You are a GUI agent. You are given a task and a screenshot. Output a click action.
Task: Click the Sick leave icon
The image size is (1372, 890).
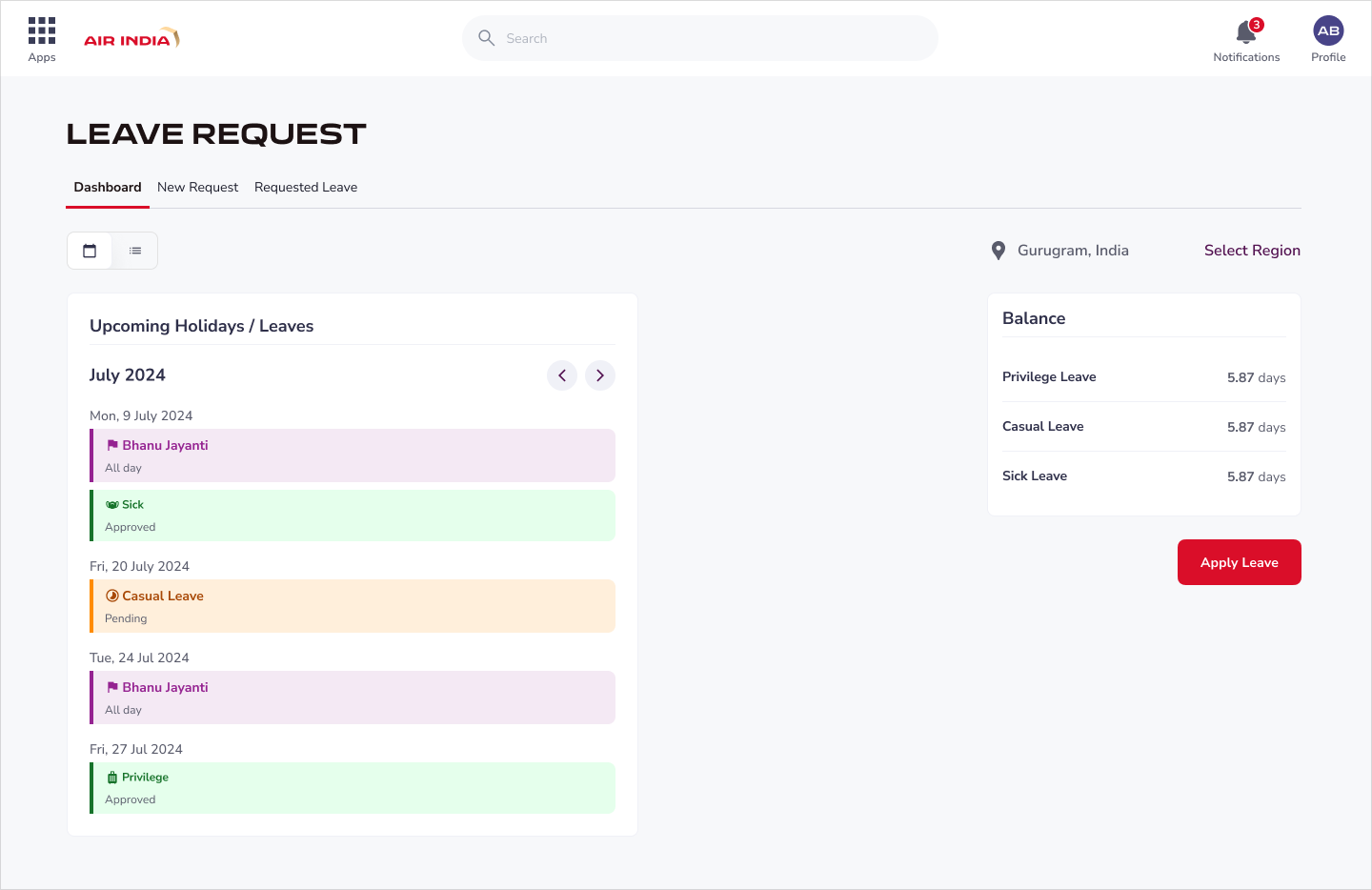112,505
